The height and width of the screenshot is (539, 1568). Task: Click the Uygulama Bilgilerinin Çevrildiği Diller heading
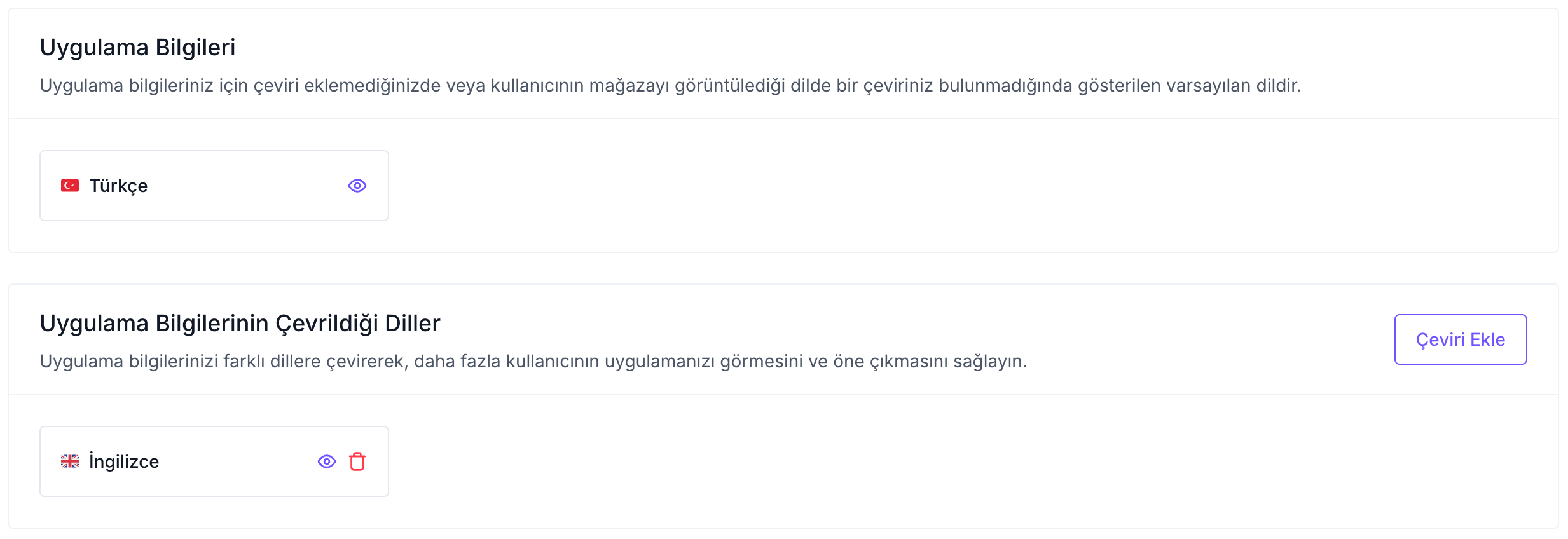pyautogui.click(x=240, y=324)
